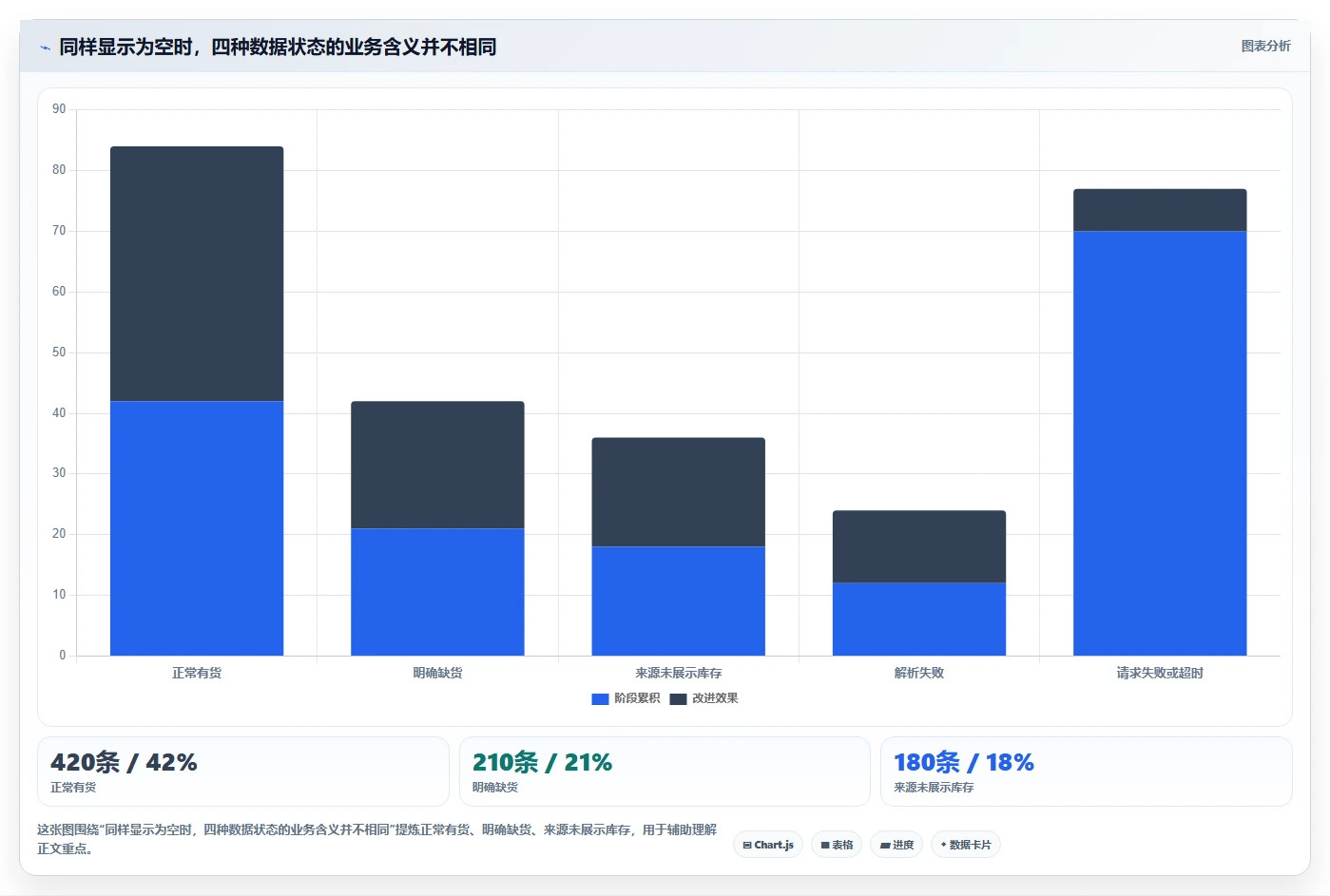
Task: Click the 解析失败 x-axis label
Action: point(919,673)
